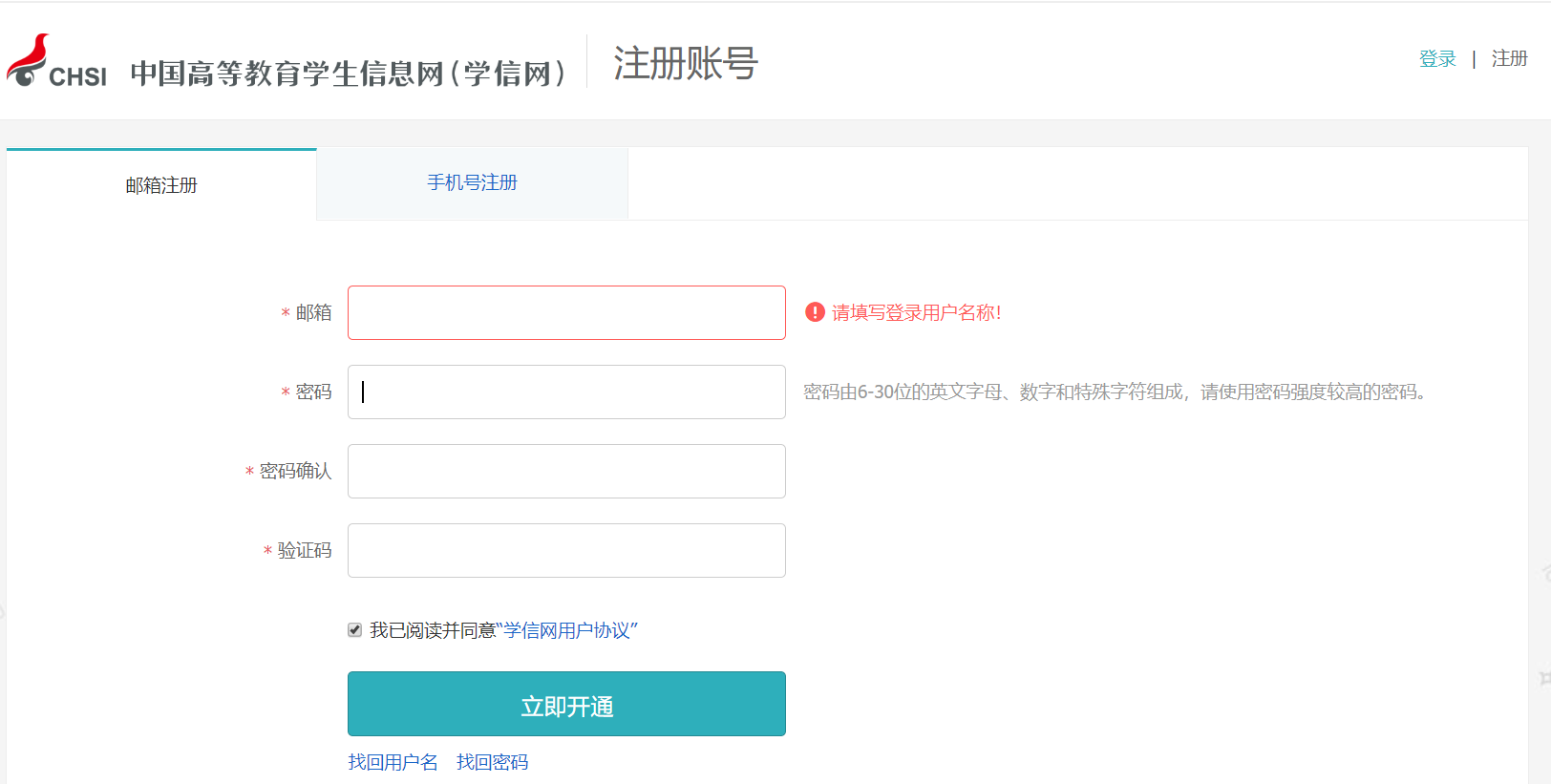
Task: Open the 登录 link in header
Action: [x=1437, y=59]
